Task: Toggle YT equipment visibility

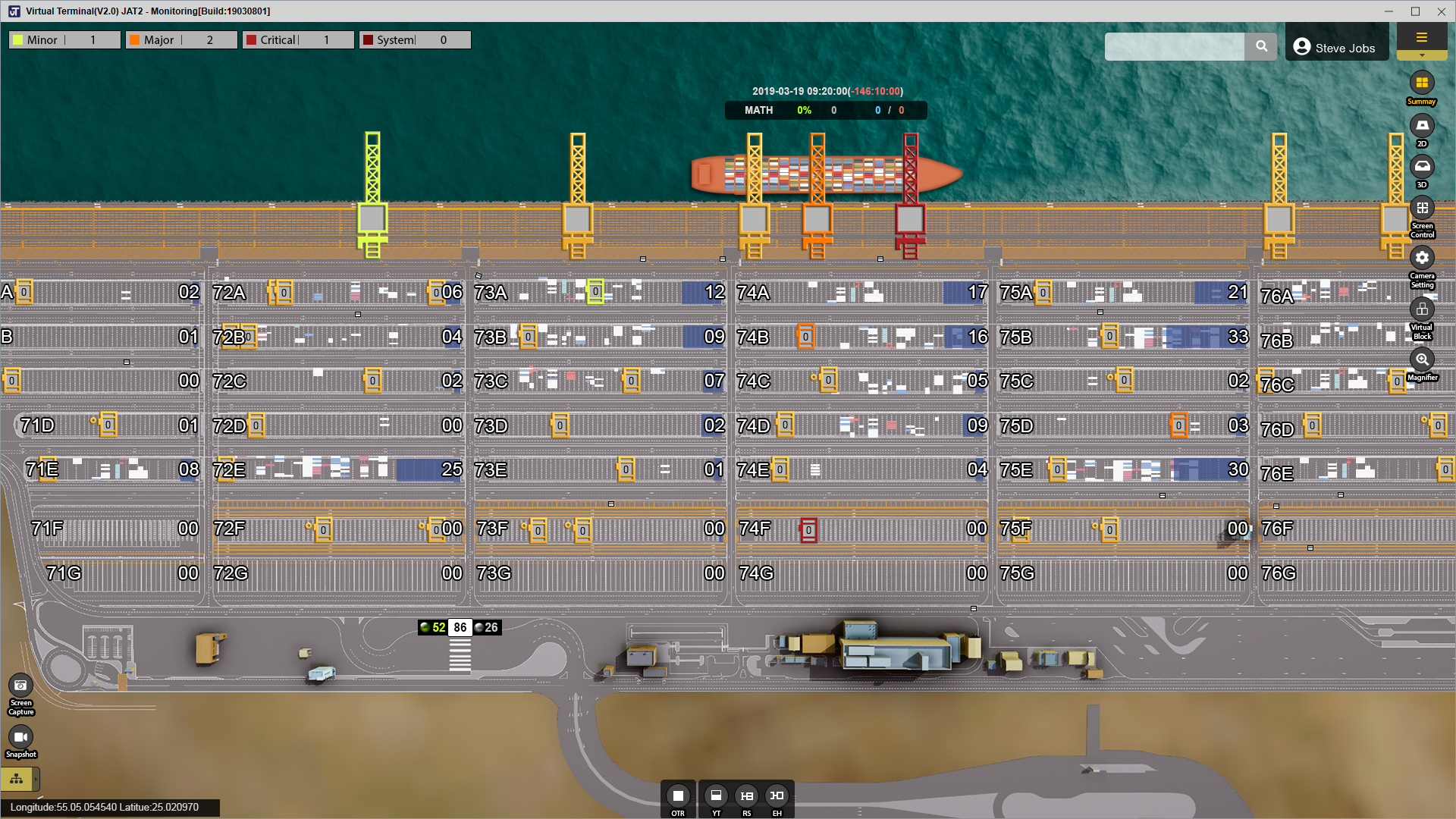Action: point(716,795)
